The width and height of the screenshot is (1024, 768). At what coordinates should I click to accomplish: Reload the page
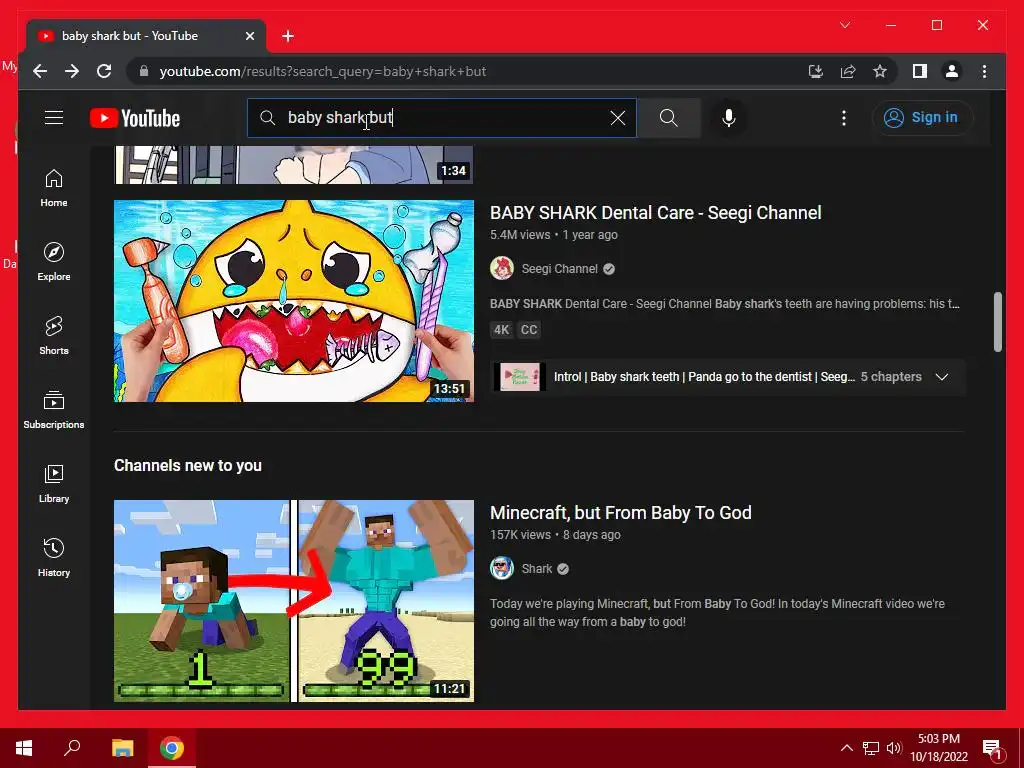tap(104, 71)
